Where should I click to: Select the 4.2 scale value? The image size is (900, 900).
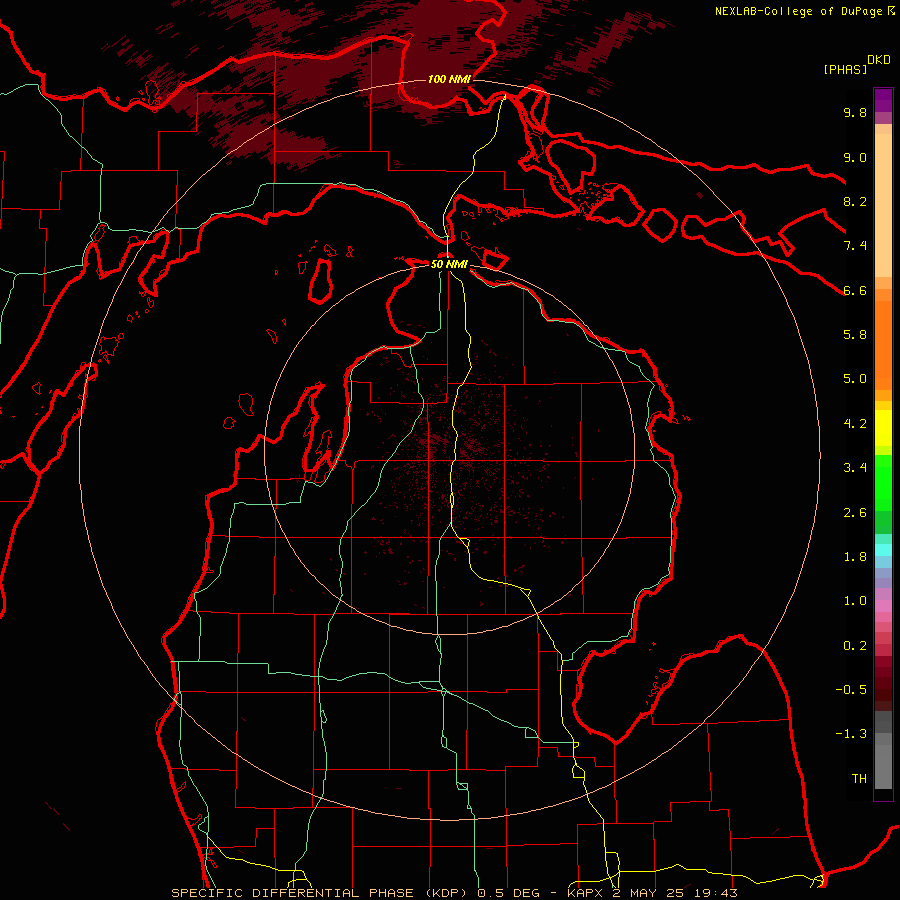855,424
